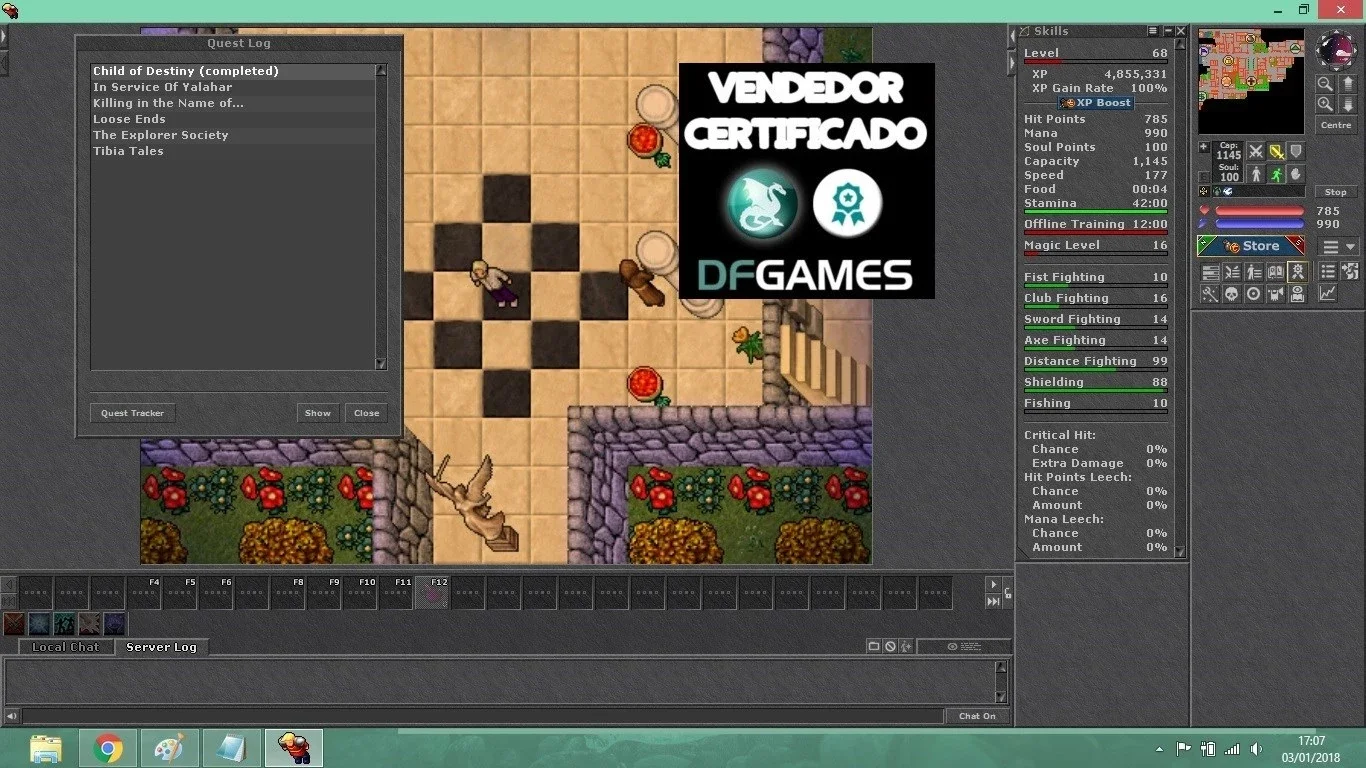Open the hamburger dropdown next to Store
Screen dimensions: 1366x768
1338,247
